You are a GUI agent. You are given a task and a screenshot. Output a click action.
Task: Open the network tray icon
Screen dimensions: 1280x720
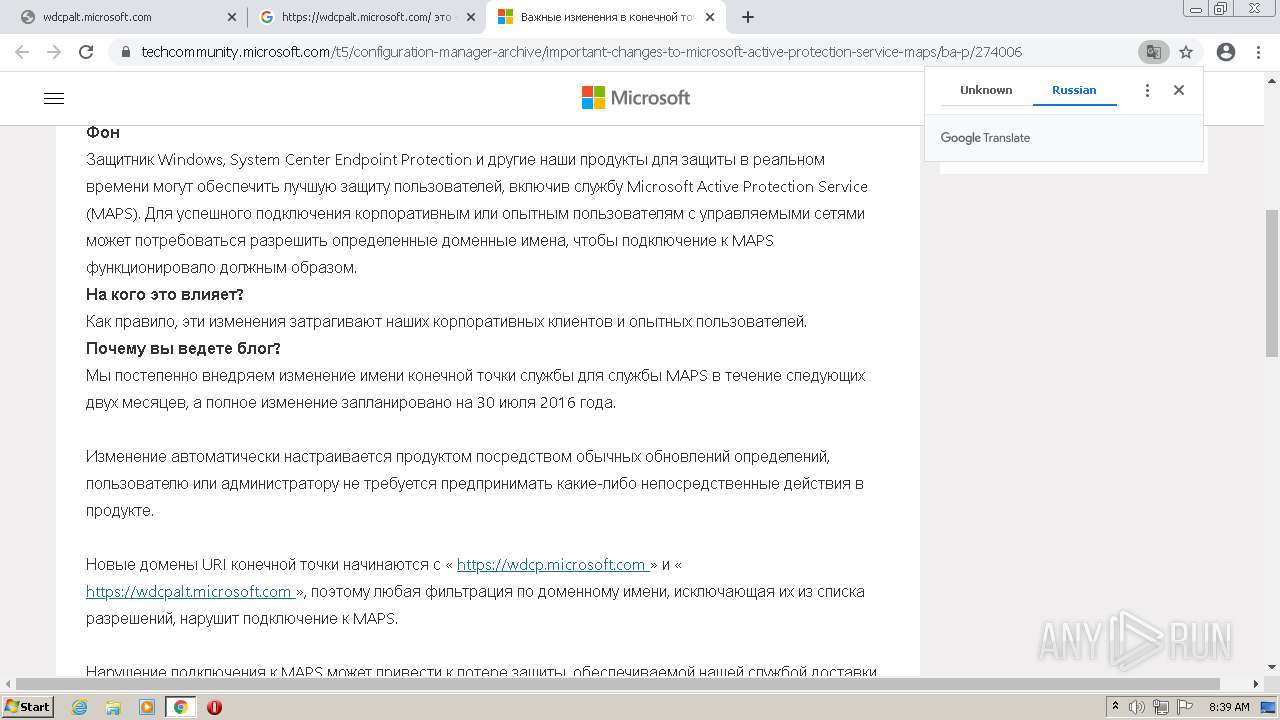point(1161,707)
